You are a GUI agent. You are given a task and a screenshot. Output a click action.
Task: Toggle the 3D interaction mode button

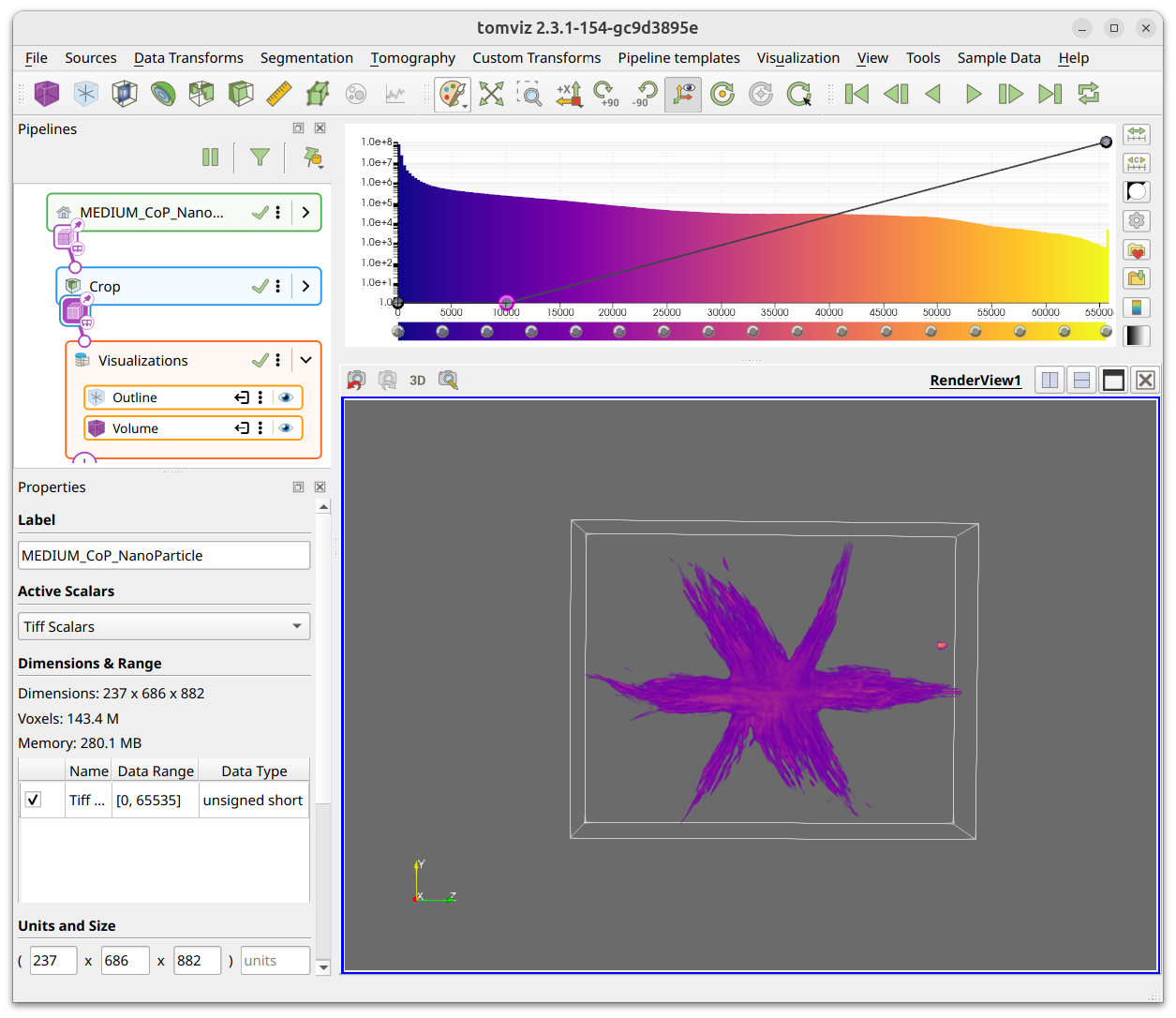tap(418, 381)
